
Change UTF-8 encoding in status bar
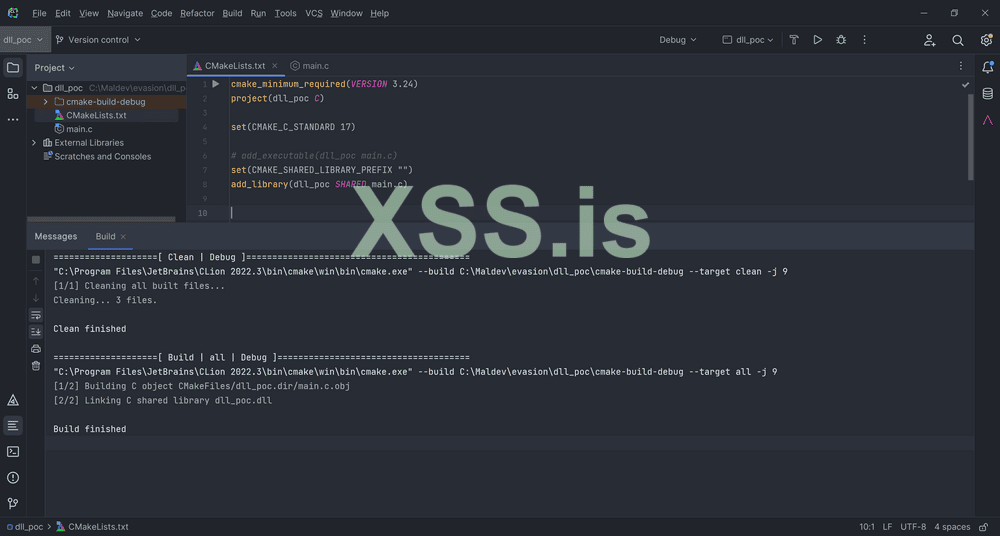tap(913, 527)
